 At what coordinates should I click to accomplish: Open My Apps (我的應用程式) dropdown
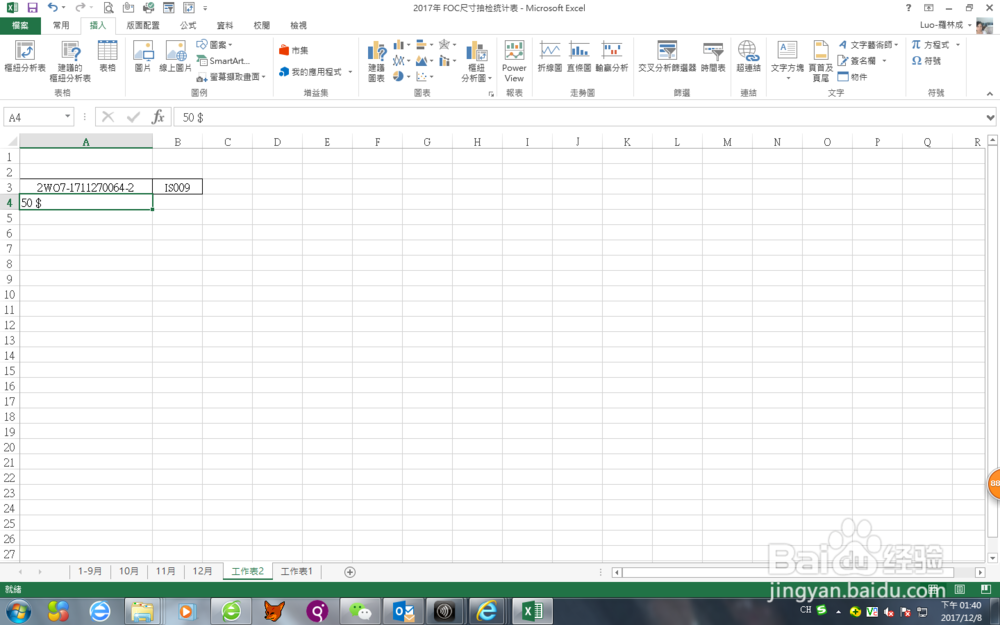pos(315,71)
